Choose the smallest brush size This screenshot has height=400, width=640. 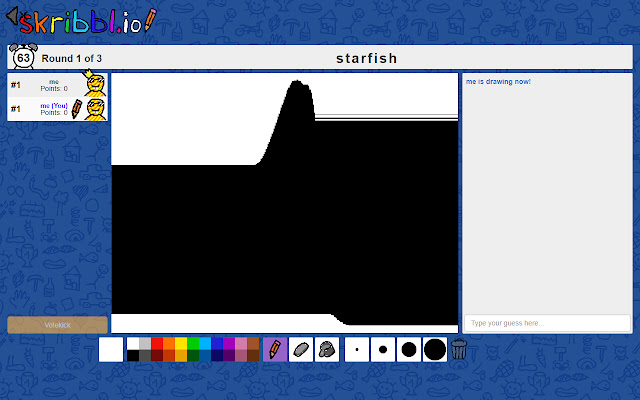(x=357, y=349)
